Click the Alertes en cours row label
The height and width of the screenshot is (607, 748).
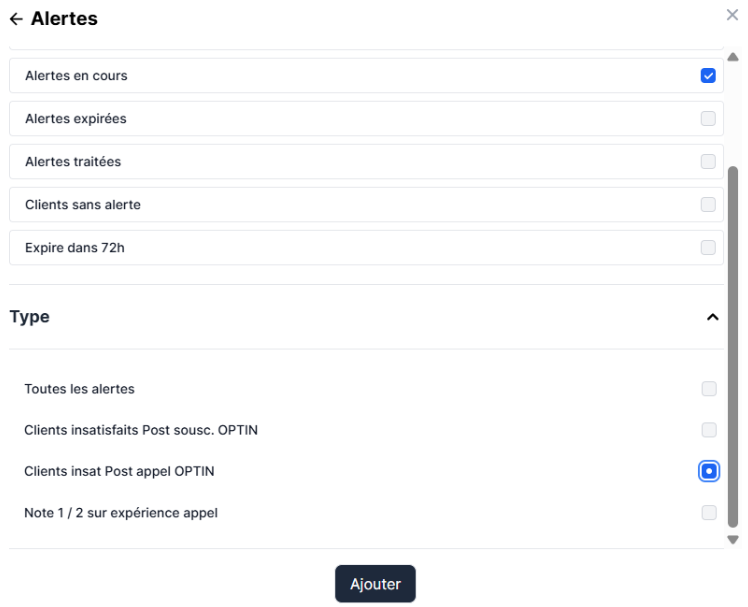click(x=76, y=76)
